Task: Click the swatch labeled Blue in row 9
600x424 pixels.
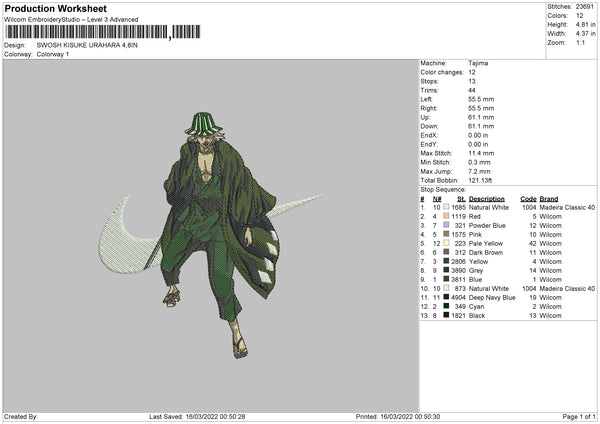Action: [446, 279]
